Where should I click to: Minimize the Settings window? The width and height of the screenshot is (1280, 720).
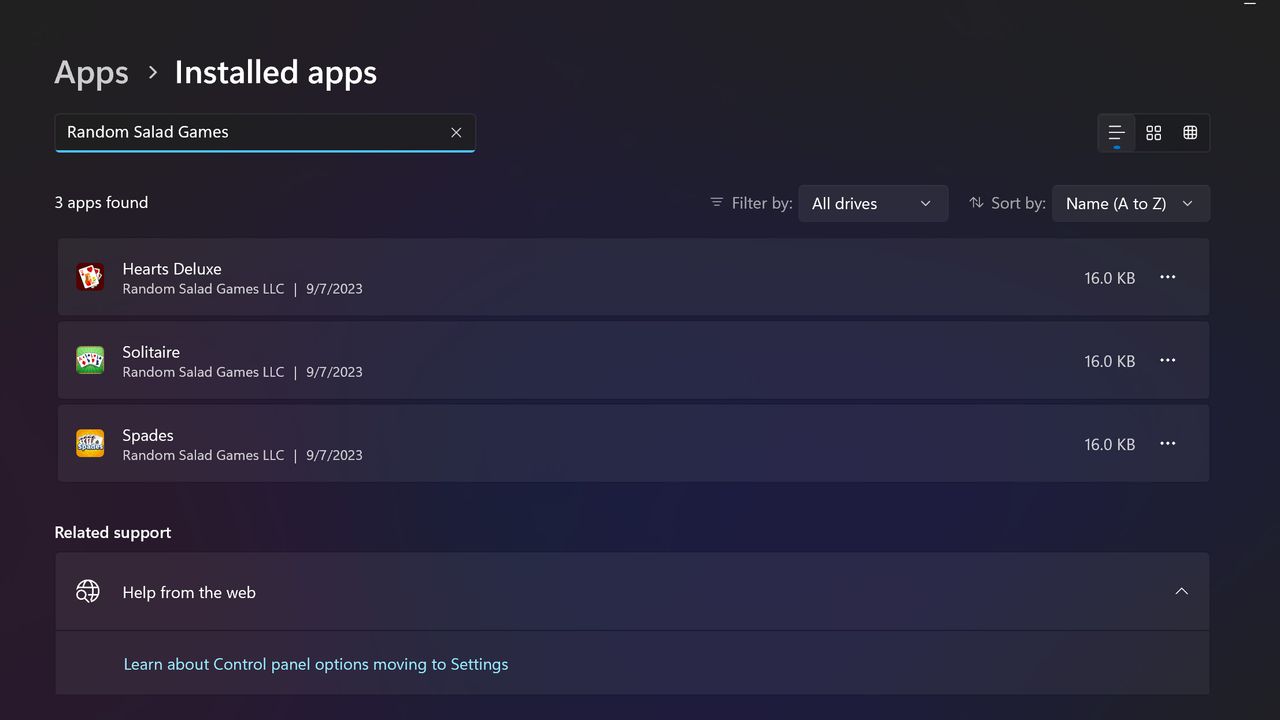tap(1249, 4)
